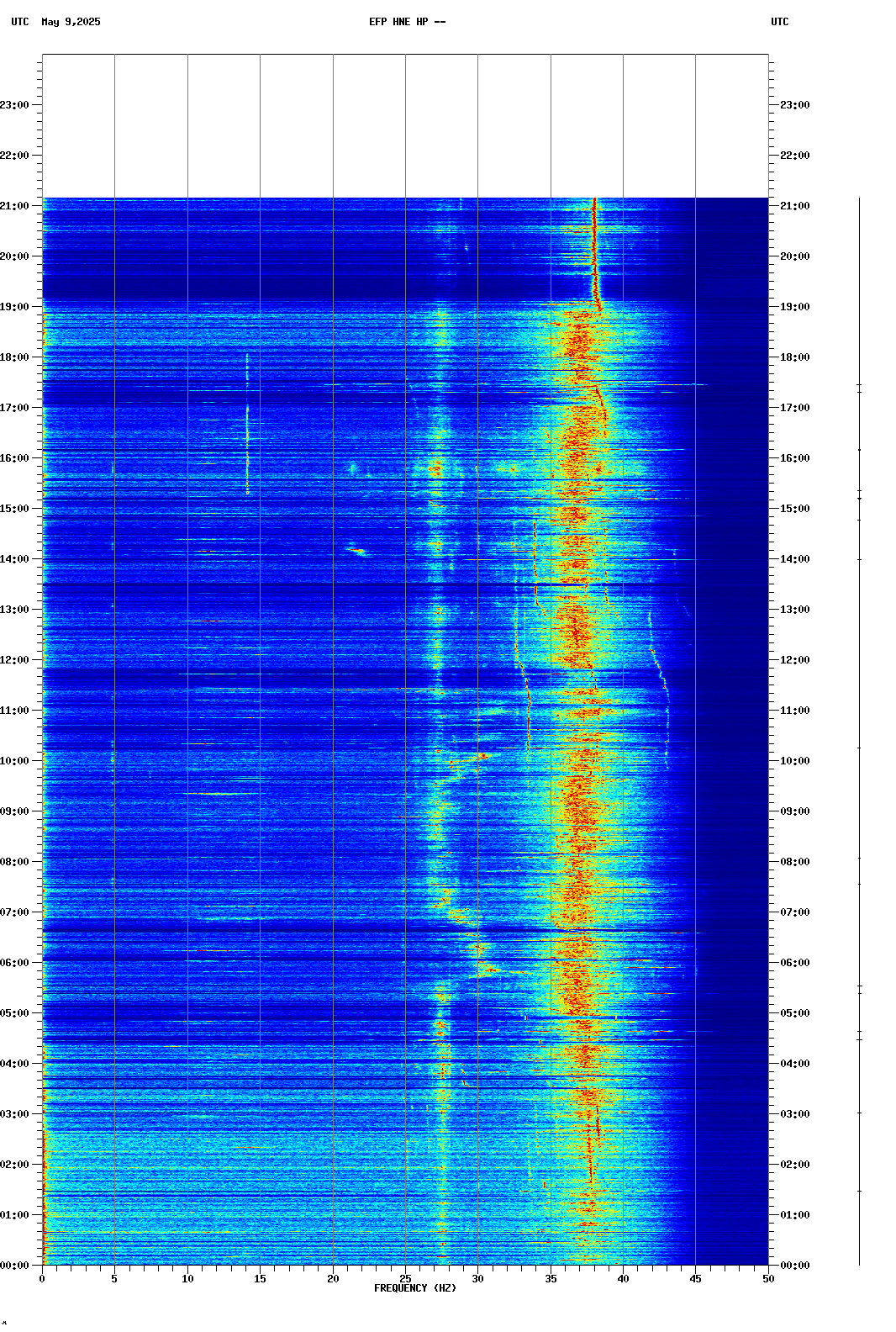896x1332 pixels.
Task: Click '15:00' on the right time axis
Action: [795, 509]
